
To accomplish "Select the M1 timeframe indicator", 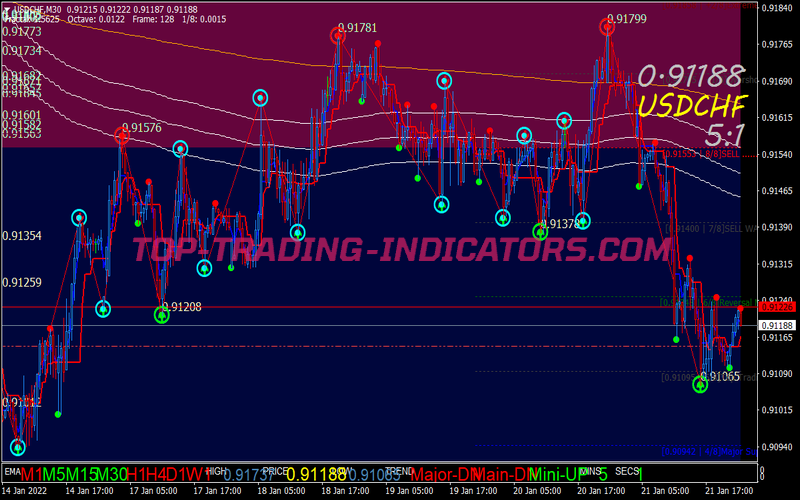I will pos(32,474).
